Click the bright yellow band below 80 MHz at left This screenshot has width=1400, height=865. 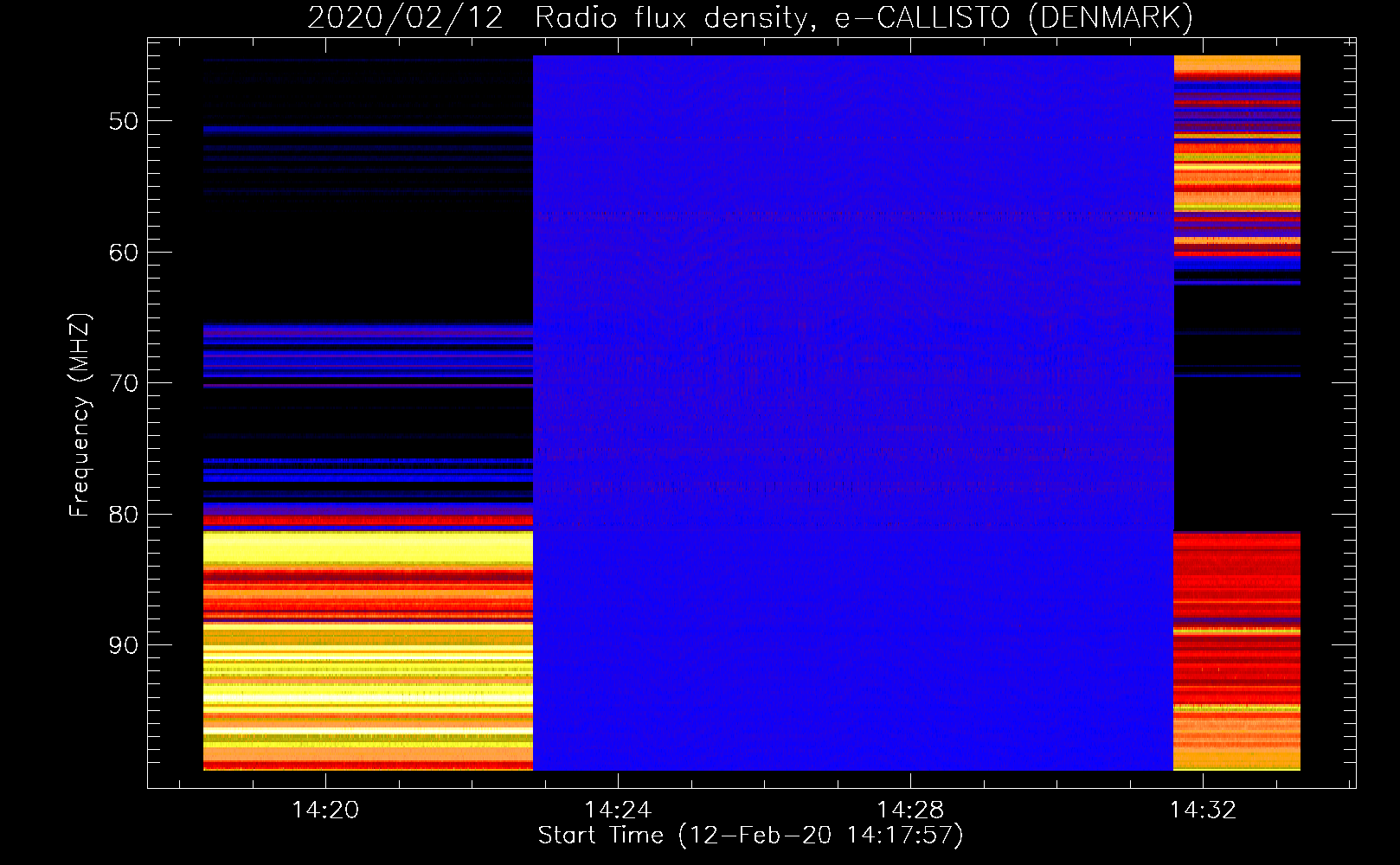click(x=368, y=547)
